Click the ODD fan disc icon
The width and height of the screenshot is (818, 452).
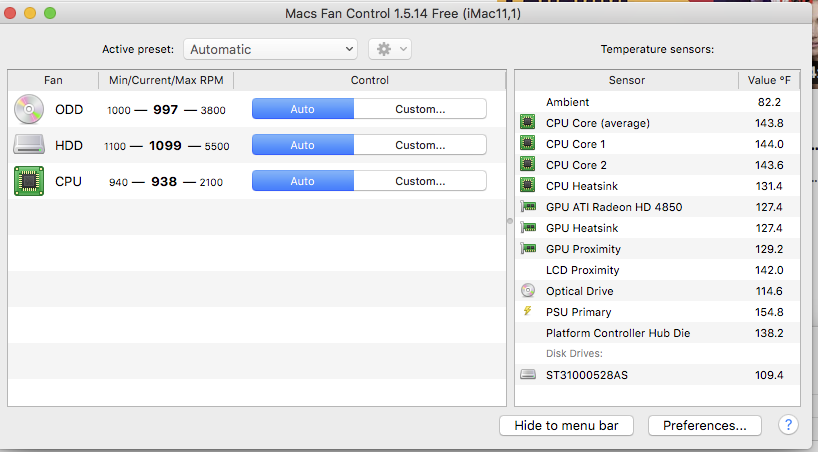tap(29, 109)
